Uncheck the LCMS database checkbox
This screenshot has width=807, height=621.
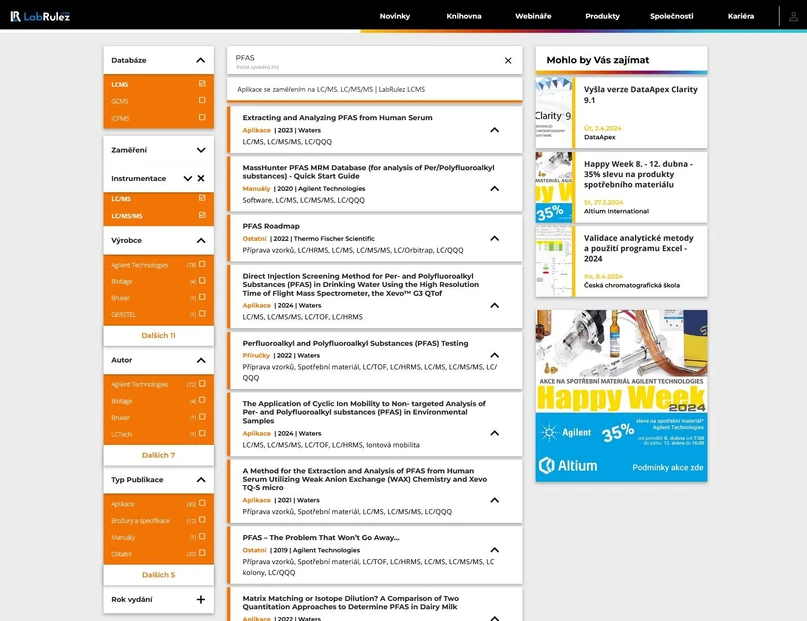(x=202, y=84)
